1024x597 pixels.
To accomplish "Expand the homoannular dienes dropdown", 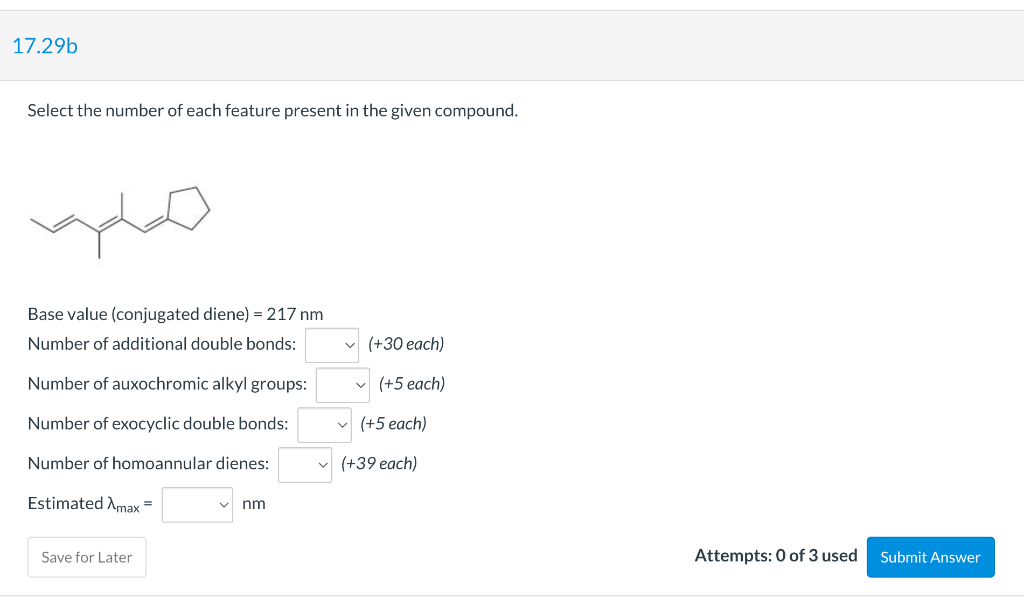I will coord(304,463).
